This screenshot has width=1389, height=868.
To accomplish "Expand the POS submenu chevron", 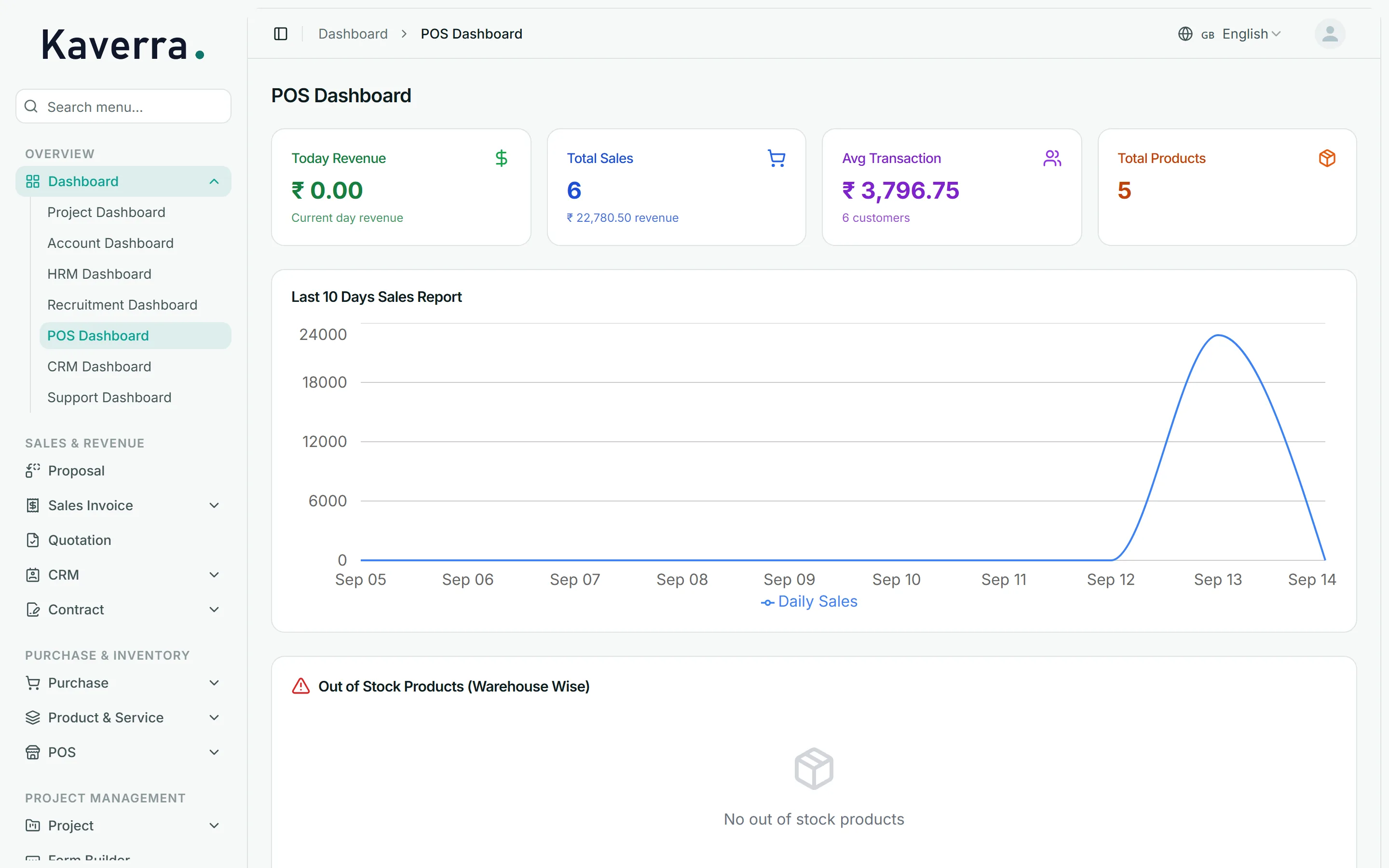I will click(214, 752).
